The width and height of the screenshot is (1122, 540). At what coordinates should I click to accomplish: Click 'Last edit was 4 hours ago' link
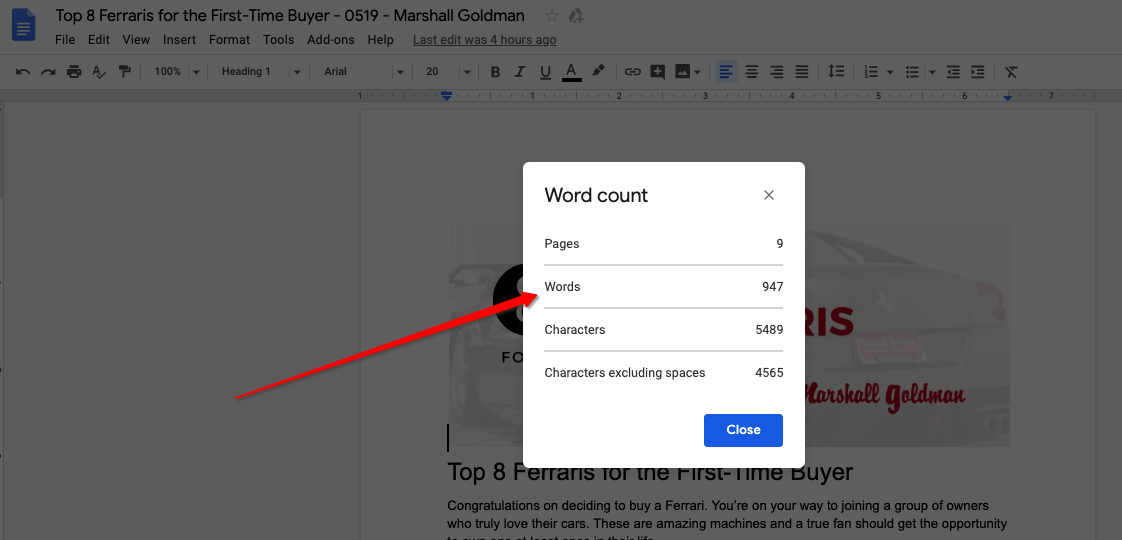coord(484,40)
